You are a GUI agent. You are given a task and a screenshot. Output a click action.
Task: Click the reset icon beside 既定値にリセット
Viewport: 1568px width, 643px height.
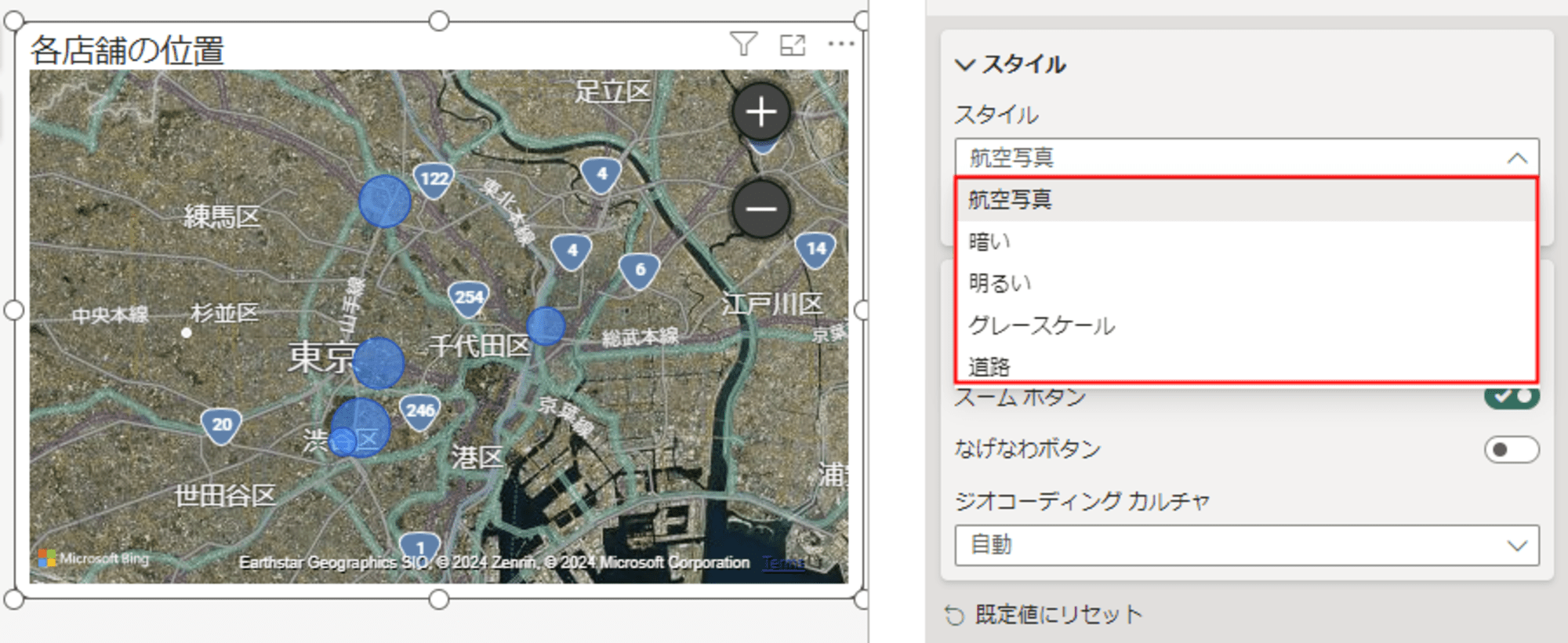pos(954,616)
